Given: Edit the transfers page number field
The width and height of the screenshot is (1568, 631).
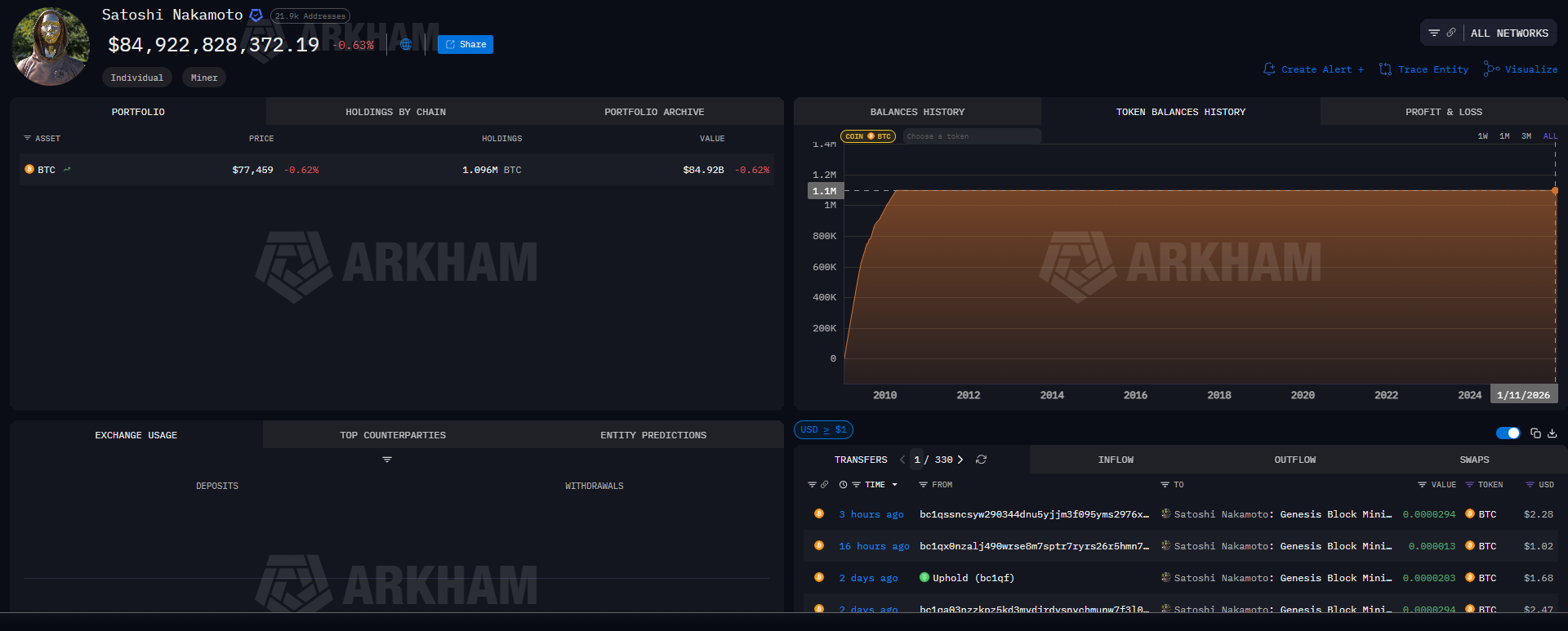Looking at the screenshot, I should pos(917,460).
